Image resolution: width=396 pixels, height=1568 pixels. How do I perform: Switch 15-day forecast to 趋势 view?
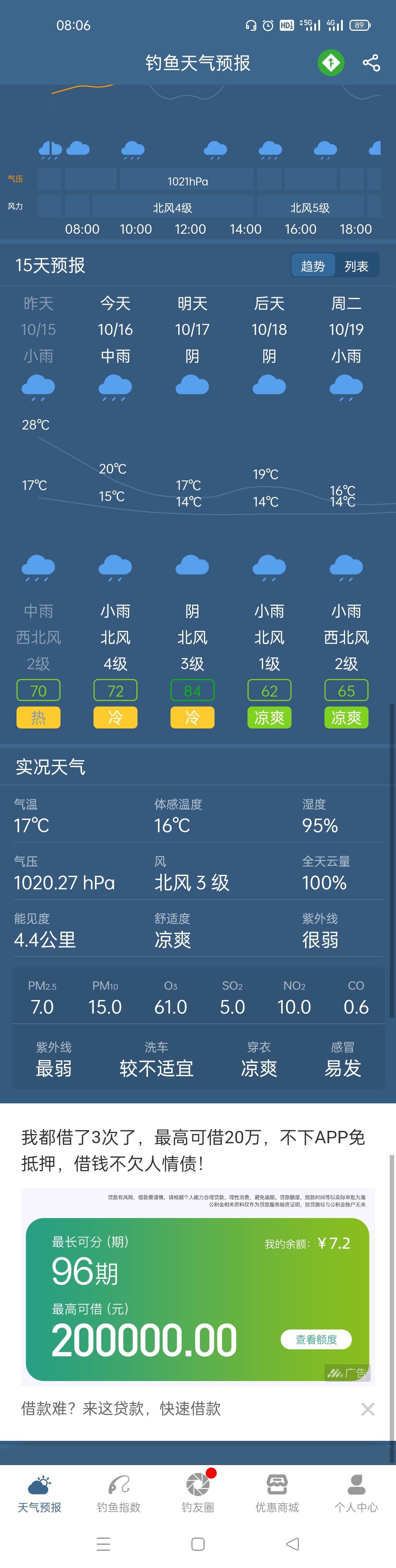point(313,266)
